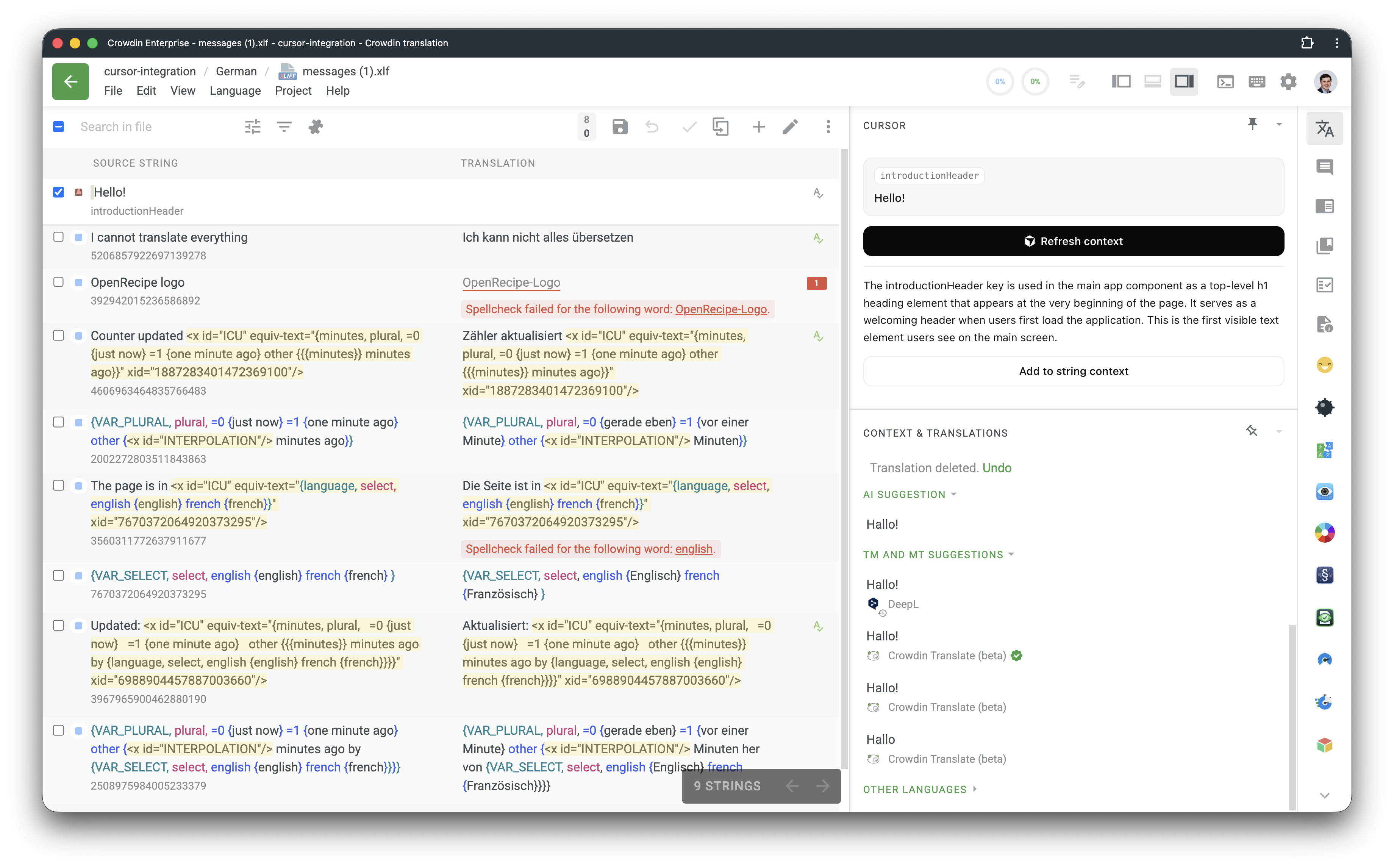
Task: Apply the DeepL 'Hallo!' suggestion
Action: (883, 584)
